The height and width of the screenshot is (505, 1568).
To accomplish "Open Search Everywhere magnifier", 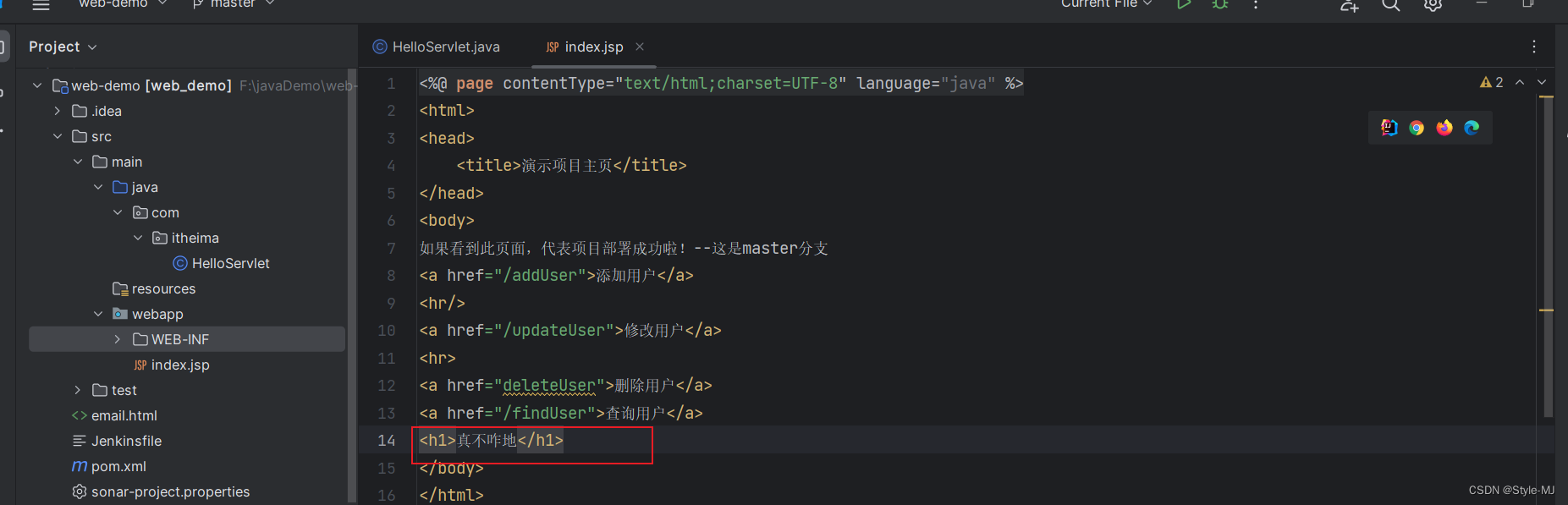I will point(1391,5).
